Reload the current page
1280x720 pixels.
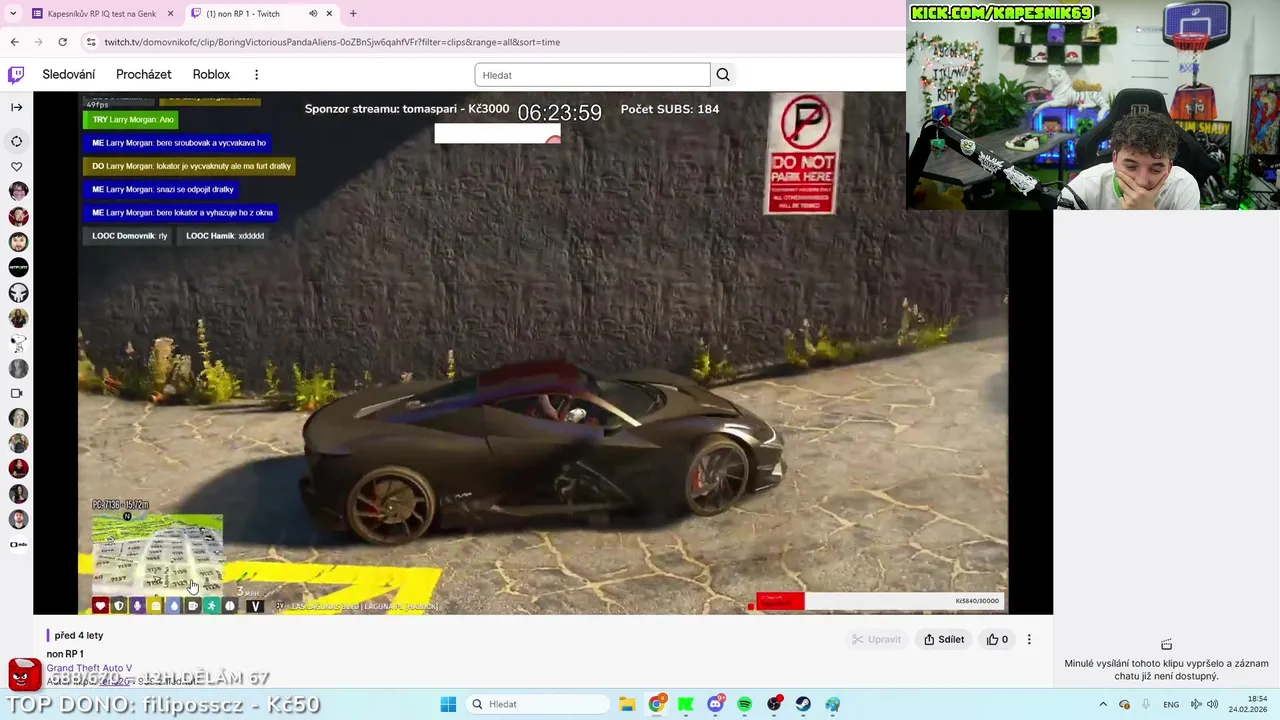pyautogui.click(x=62, y=42)
